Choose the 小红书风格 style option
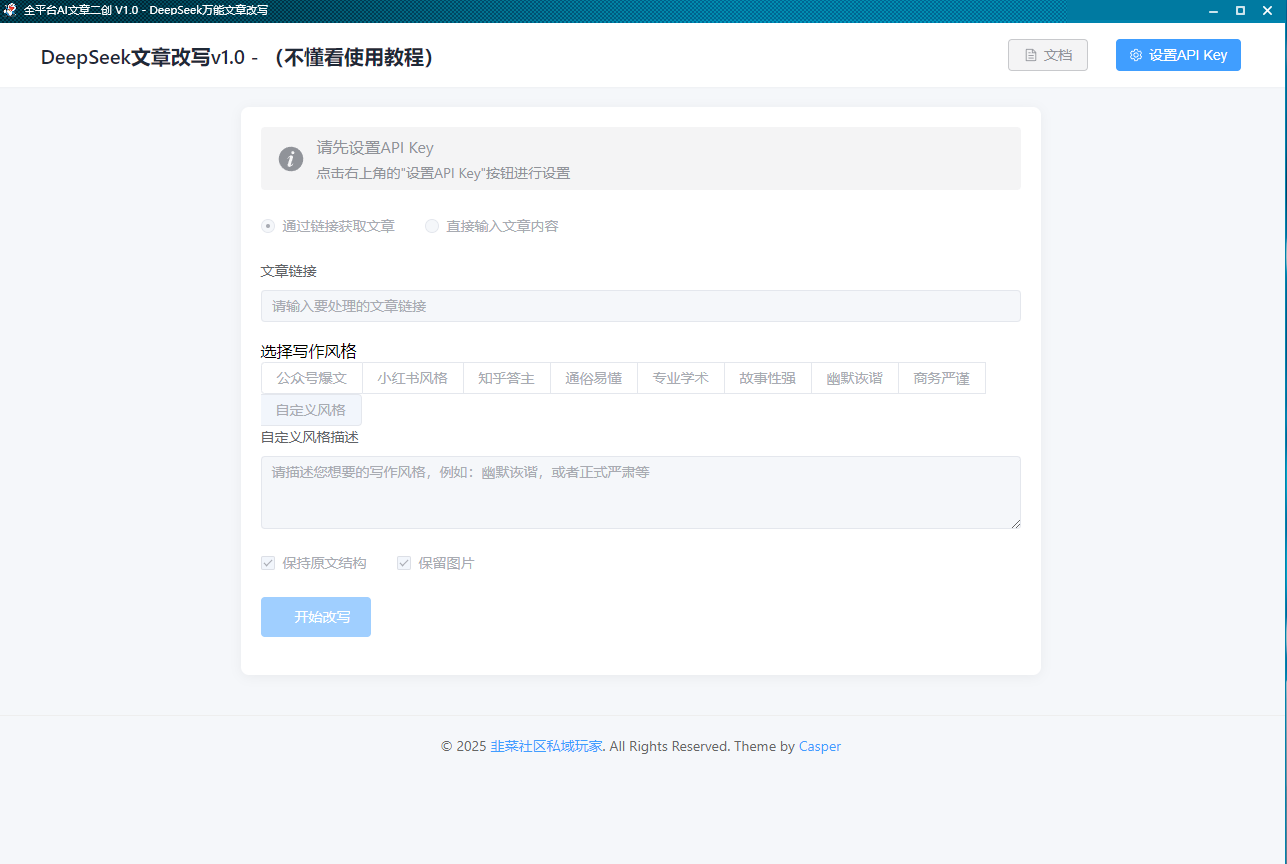Screen dimensions: 1287x864 [412, 377]
